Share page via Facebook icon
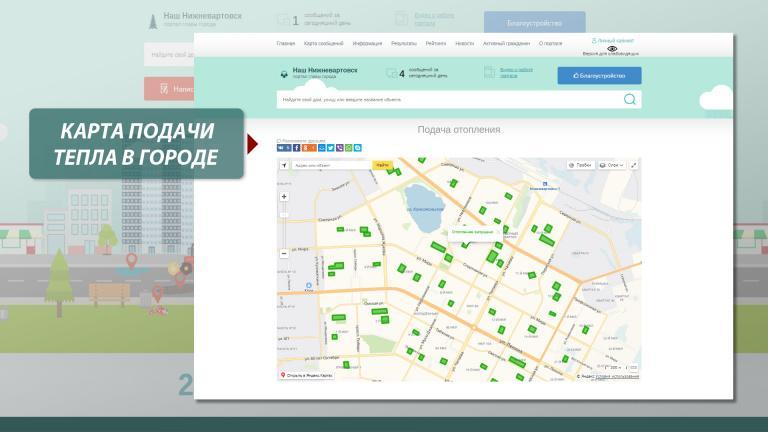This screenshot has height=432, width=768. 296,148
